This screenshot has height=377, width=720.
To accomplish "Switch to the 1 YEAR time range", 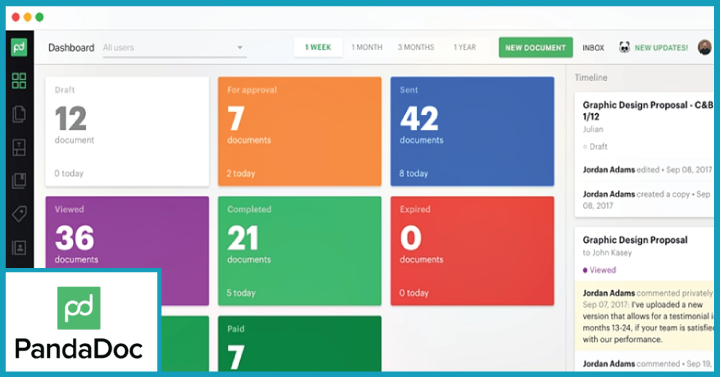I will (465, 47).
